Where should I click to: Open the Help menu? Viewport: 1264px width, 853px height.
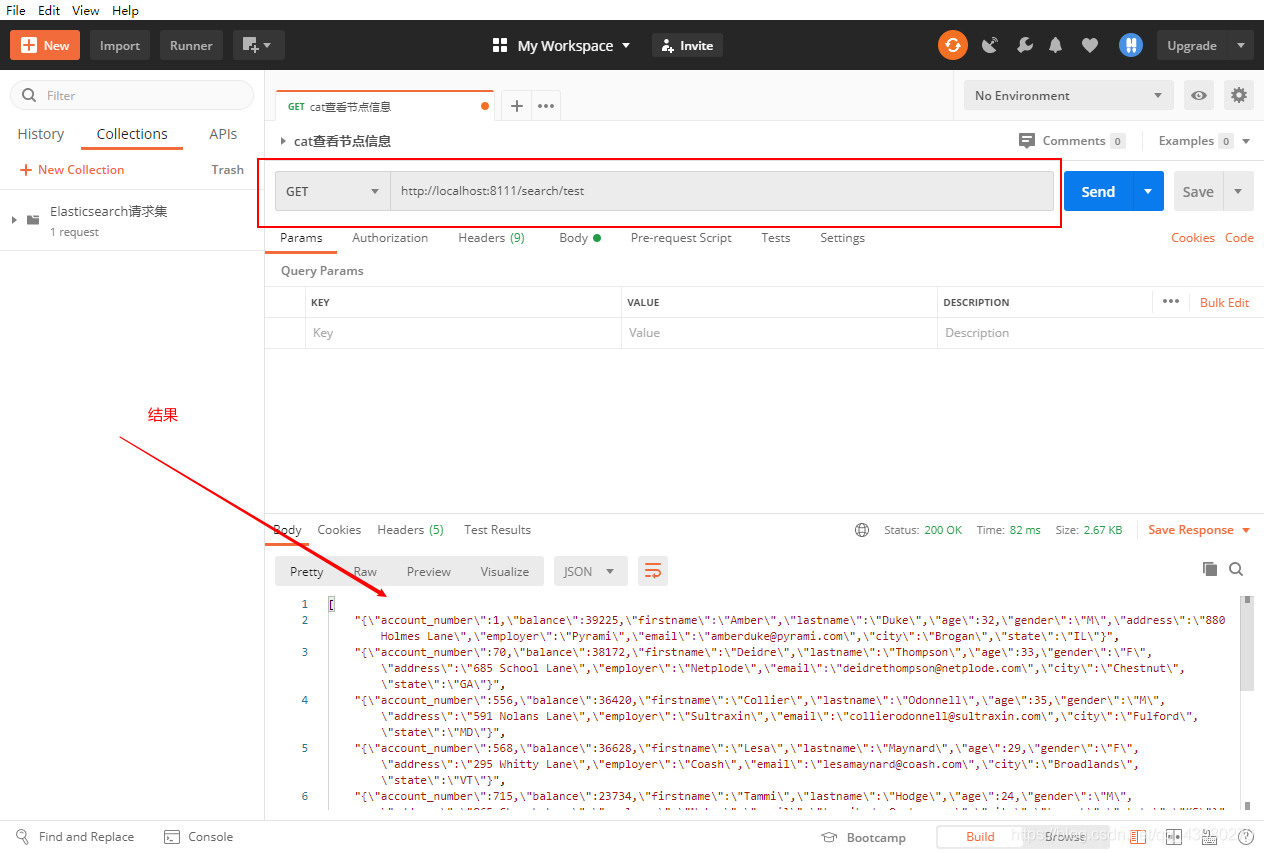pos(126,10)
